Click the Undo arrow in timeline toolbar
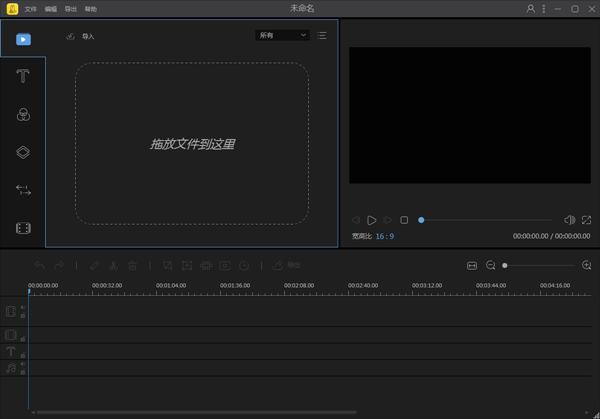The image size is (600, 419). point(39,265)
